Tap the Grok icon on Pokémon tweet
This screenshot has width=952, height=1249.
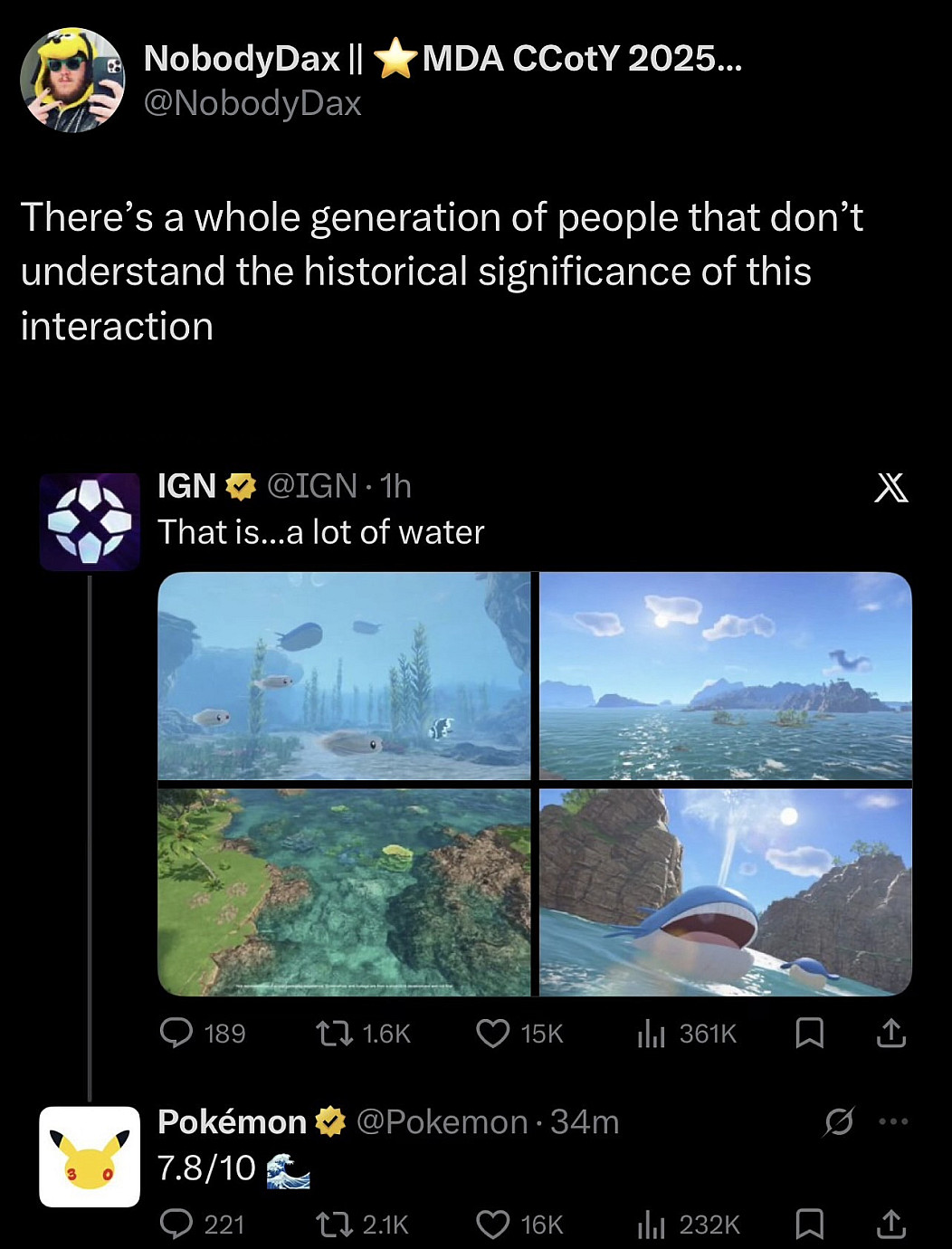click(839, 1122)
